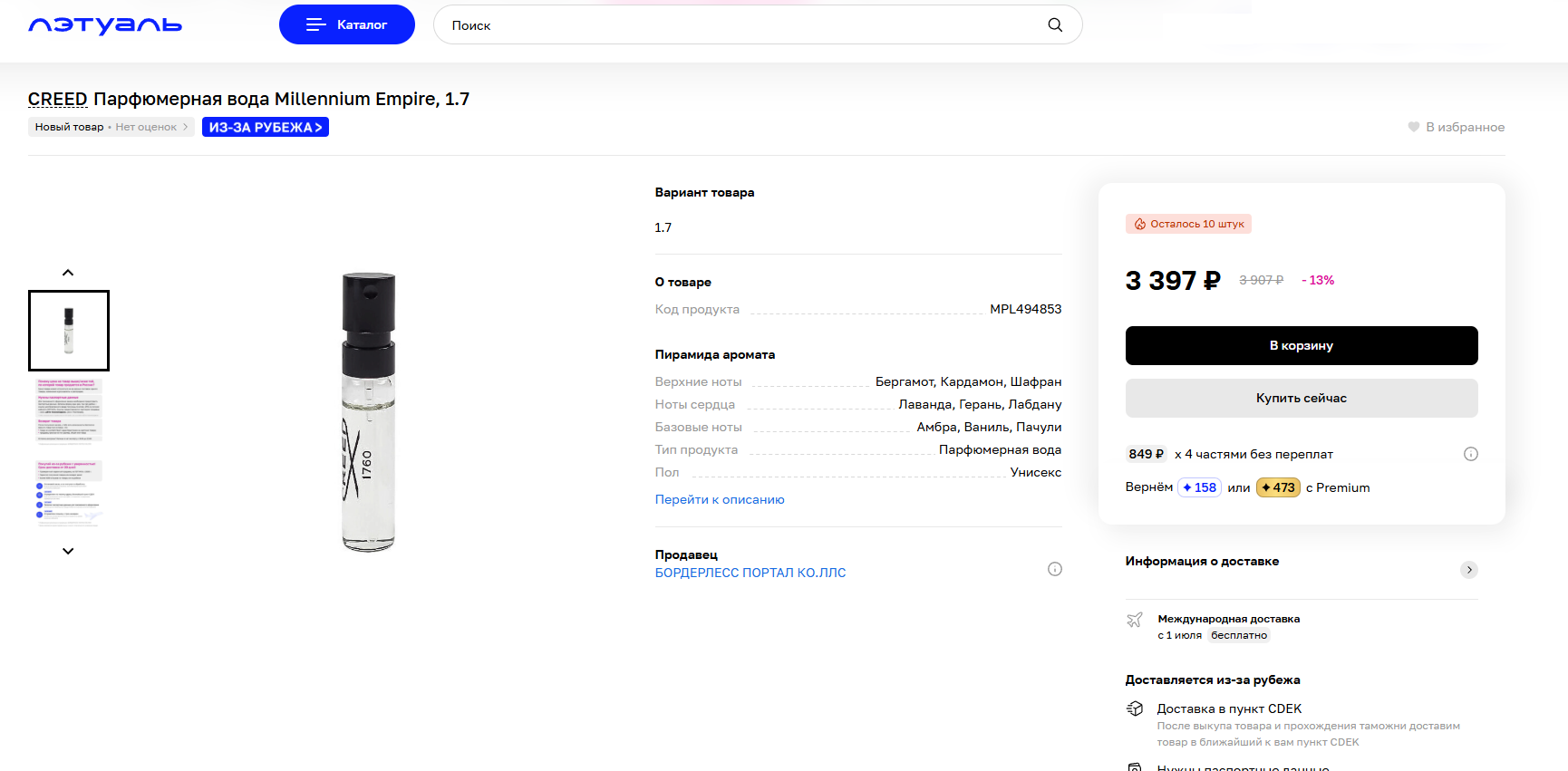Open seller info icon next to БОРДЕРЛЕСС ПОРТАЛ

pyautogui.click(x=1054, y=569)
